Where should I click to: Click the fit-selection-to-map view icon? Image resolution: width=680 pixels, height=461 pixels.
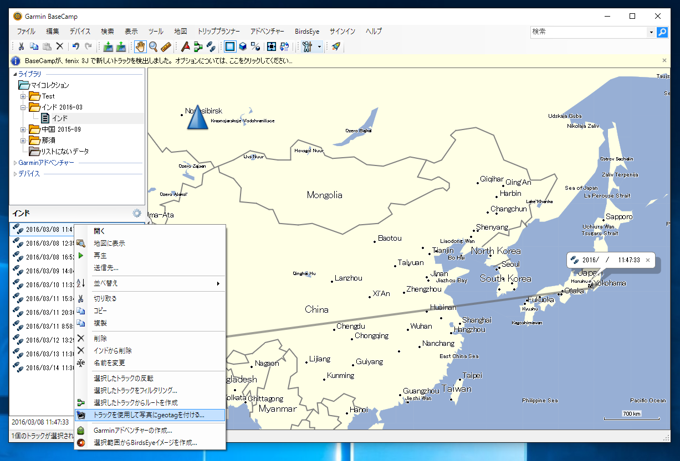[271, 46]
